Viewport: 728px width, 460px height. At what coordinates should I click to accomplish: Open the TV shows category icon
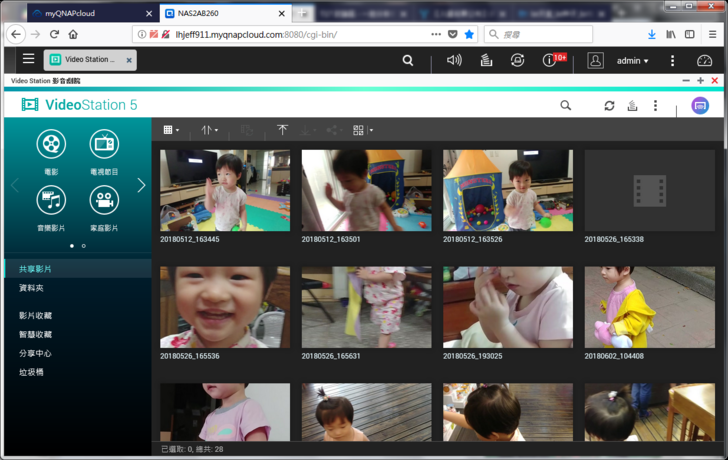(104, 144)
